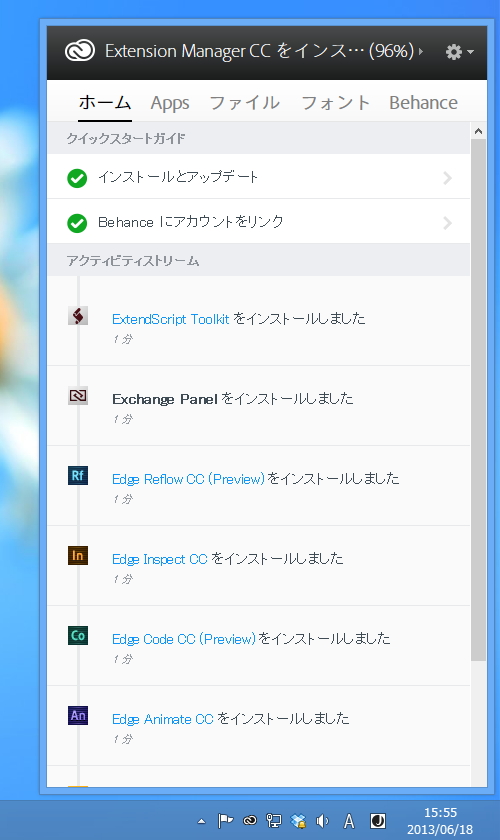Click the Creative Cloud logo in header
Image resolution: width=500 pixels, height=840 pixels.
80,51
